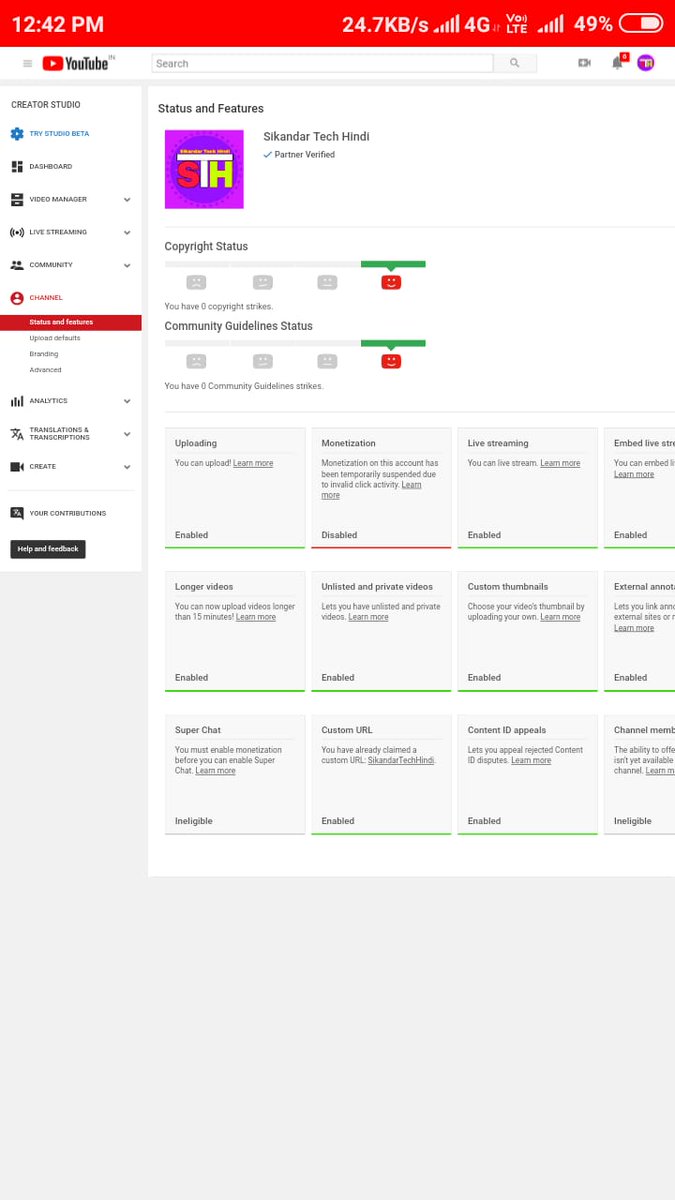Click the Try Studio Beta link
Screen dimensions: 675x1200
[x=59, y=133]
